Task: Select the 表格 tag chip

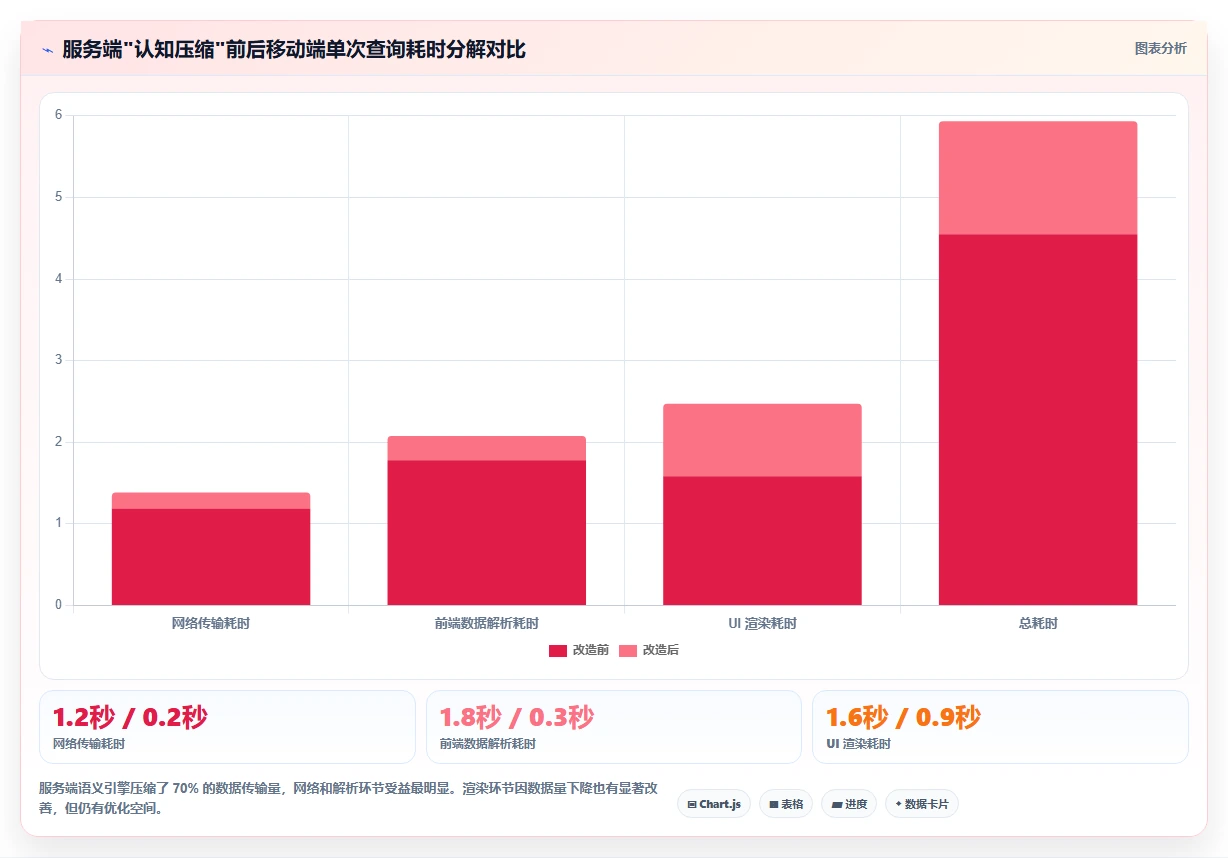Action: click(x=786, y=804)
